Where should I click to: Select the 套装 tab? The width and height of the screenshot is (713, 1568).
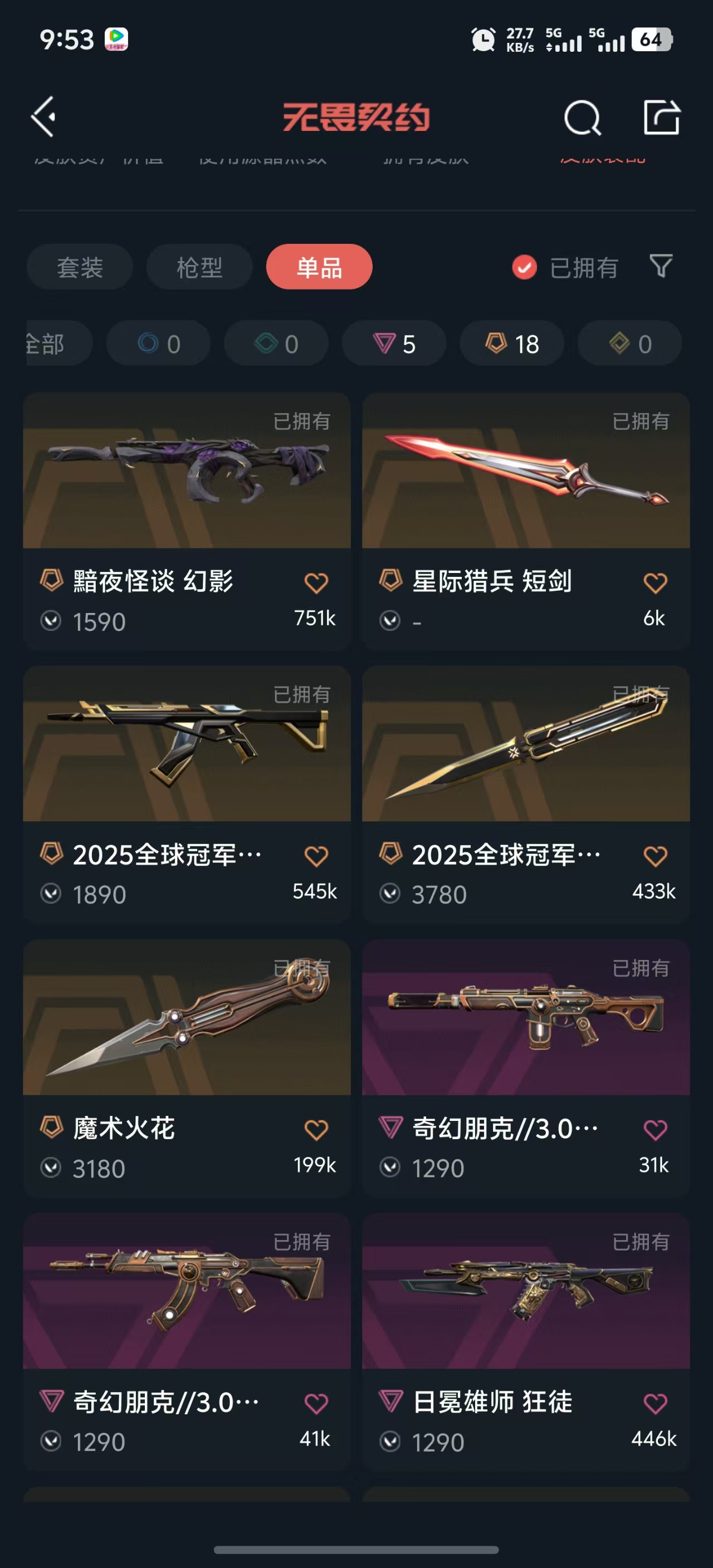pos(80,267)
